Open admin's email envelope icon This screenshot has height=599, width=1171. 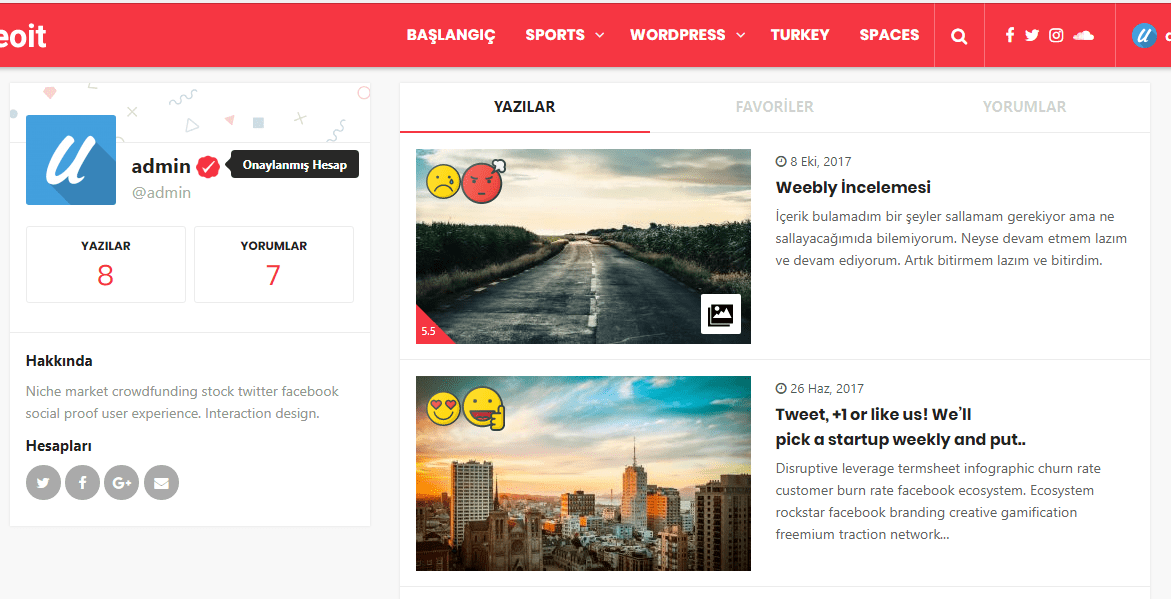161,482
